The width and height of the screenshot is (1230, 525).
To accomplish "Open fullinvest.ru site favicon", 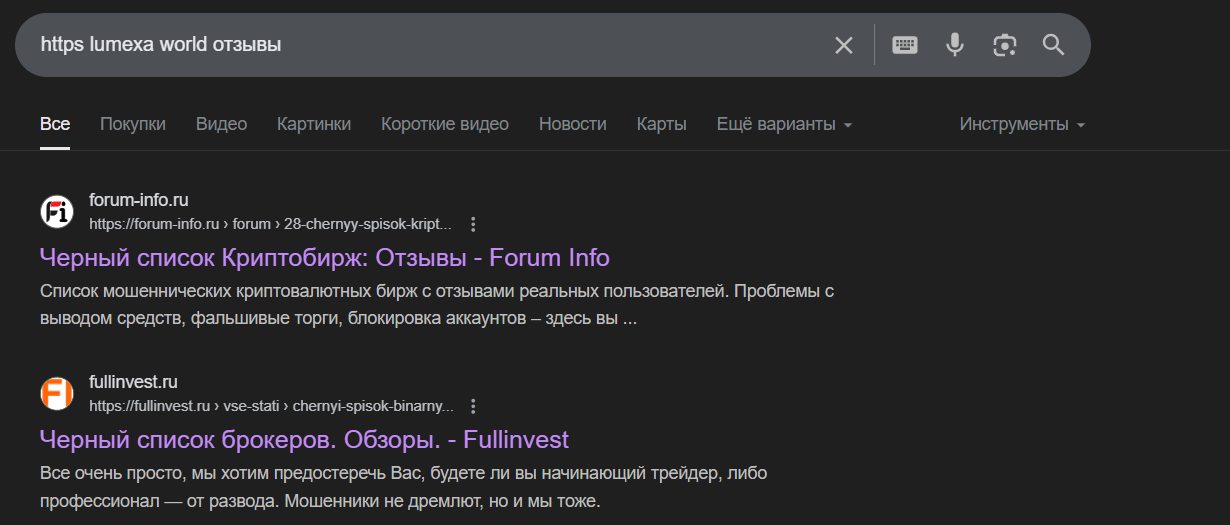I will 57,393.
